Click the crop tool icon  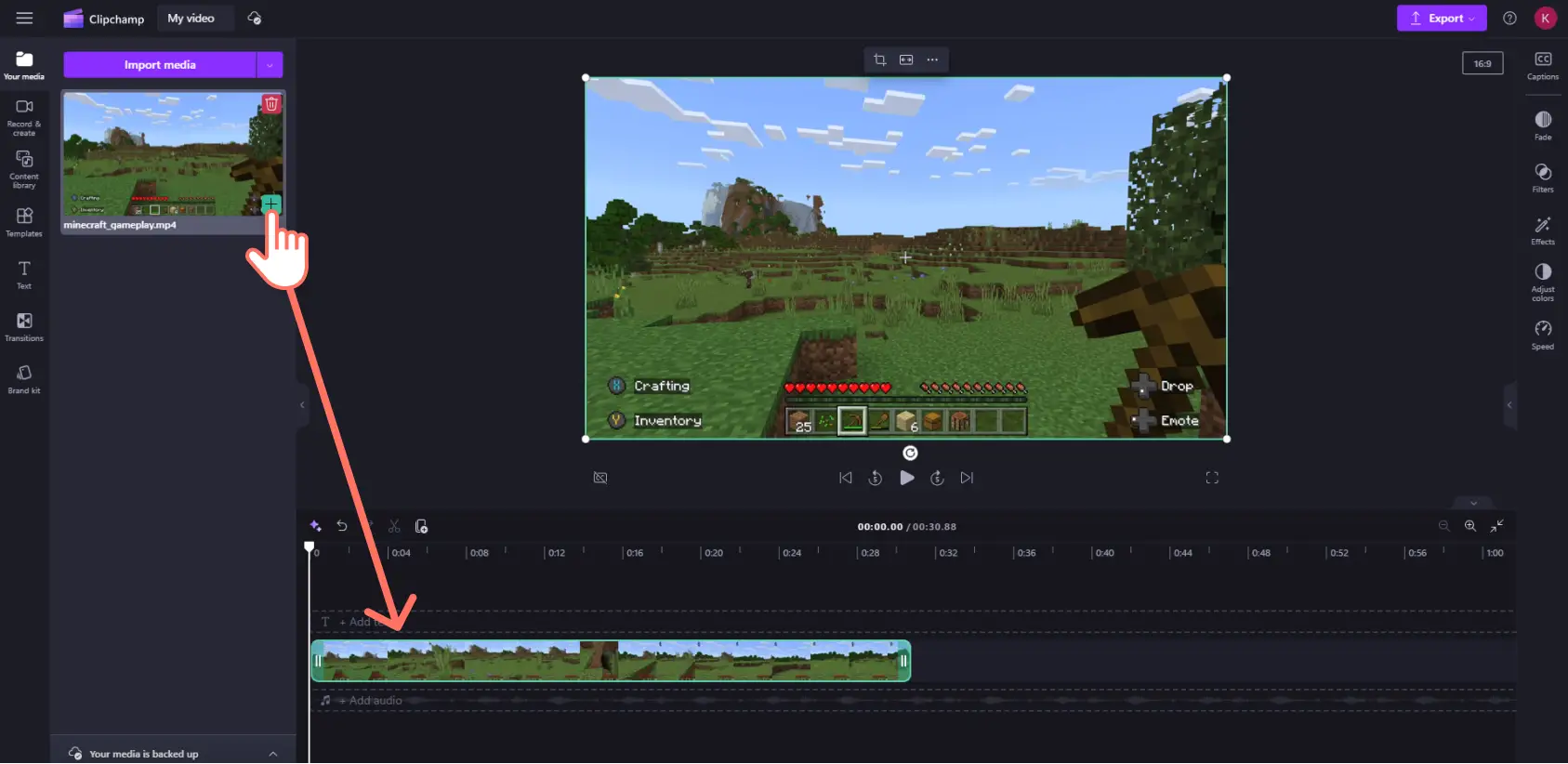click(879, 59)
